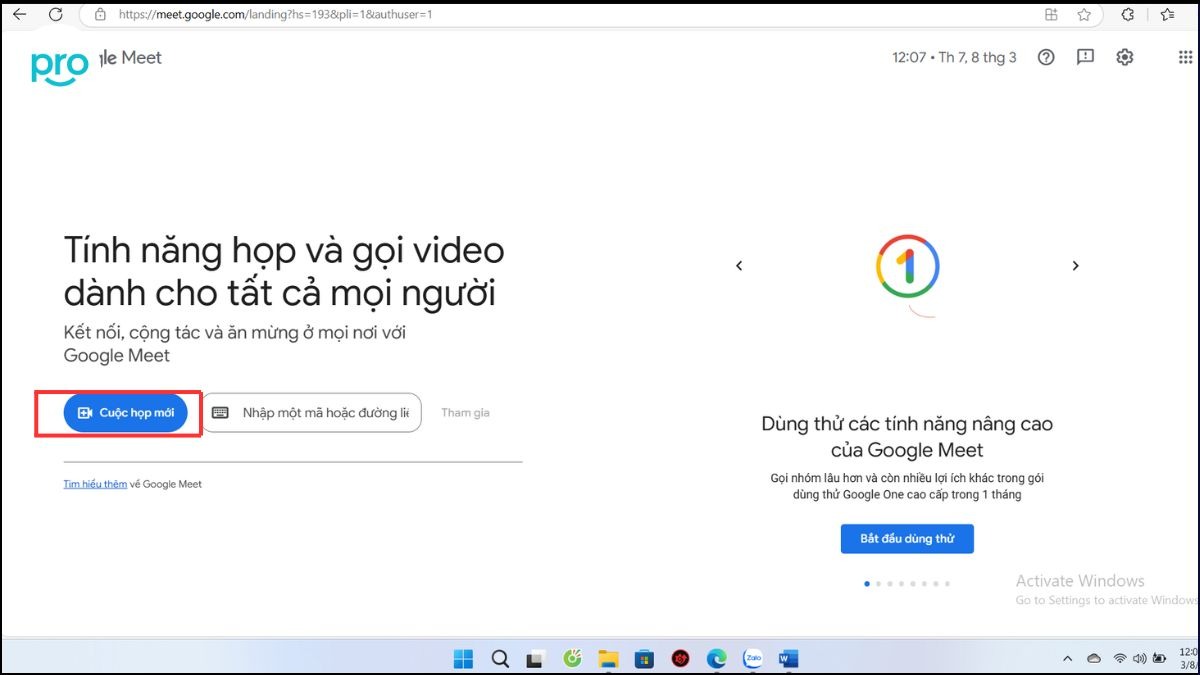This screenshot has height=675, width=1200.
Task: Click the heading 'Dùng thử các tính năng nâng cao'
Action: (907, 424)
